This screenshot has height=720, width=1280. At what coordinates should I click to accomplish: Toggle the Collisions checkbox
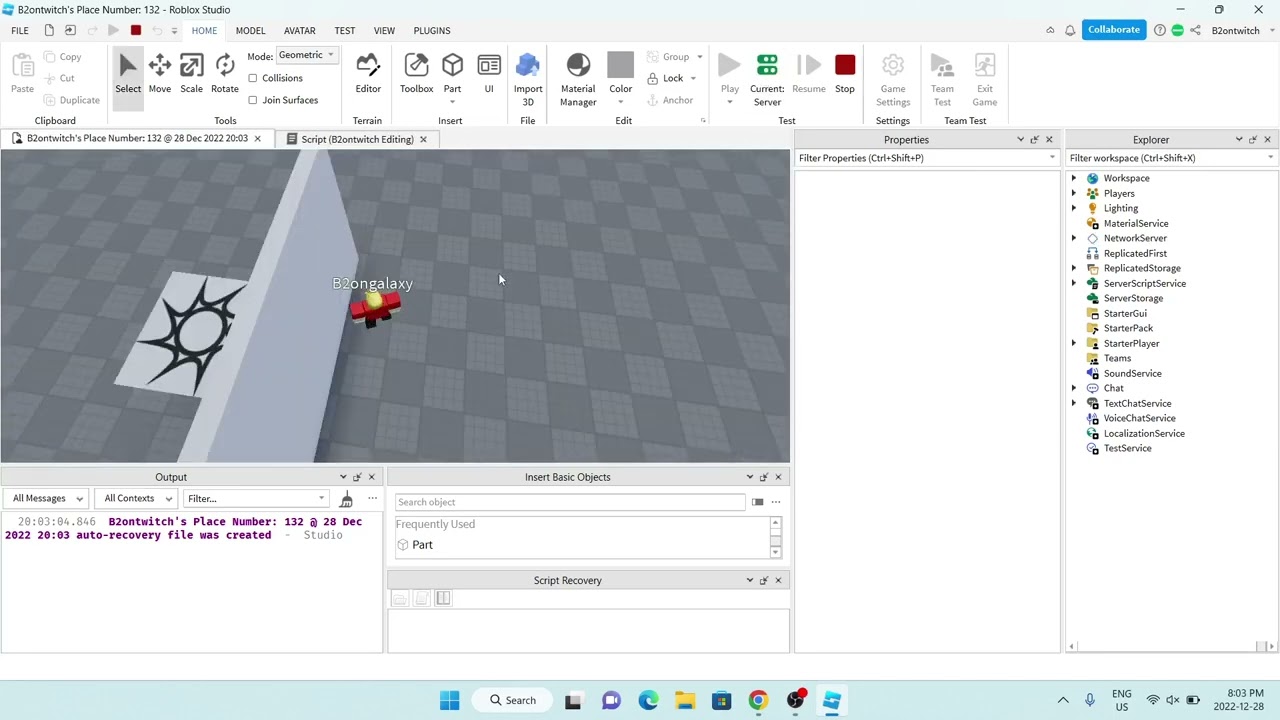point(253,78)
